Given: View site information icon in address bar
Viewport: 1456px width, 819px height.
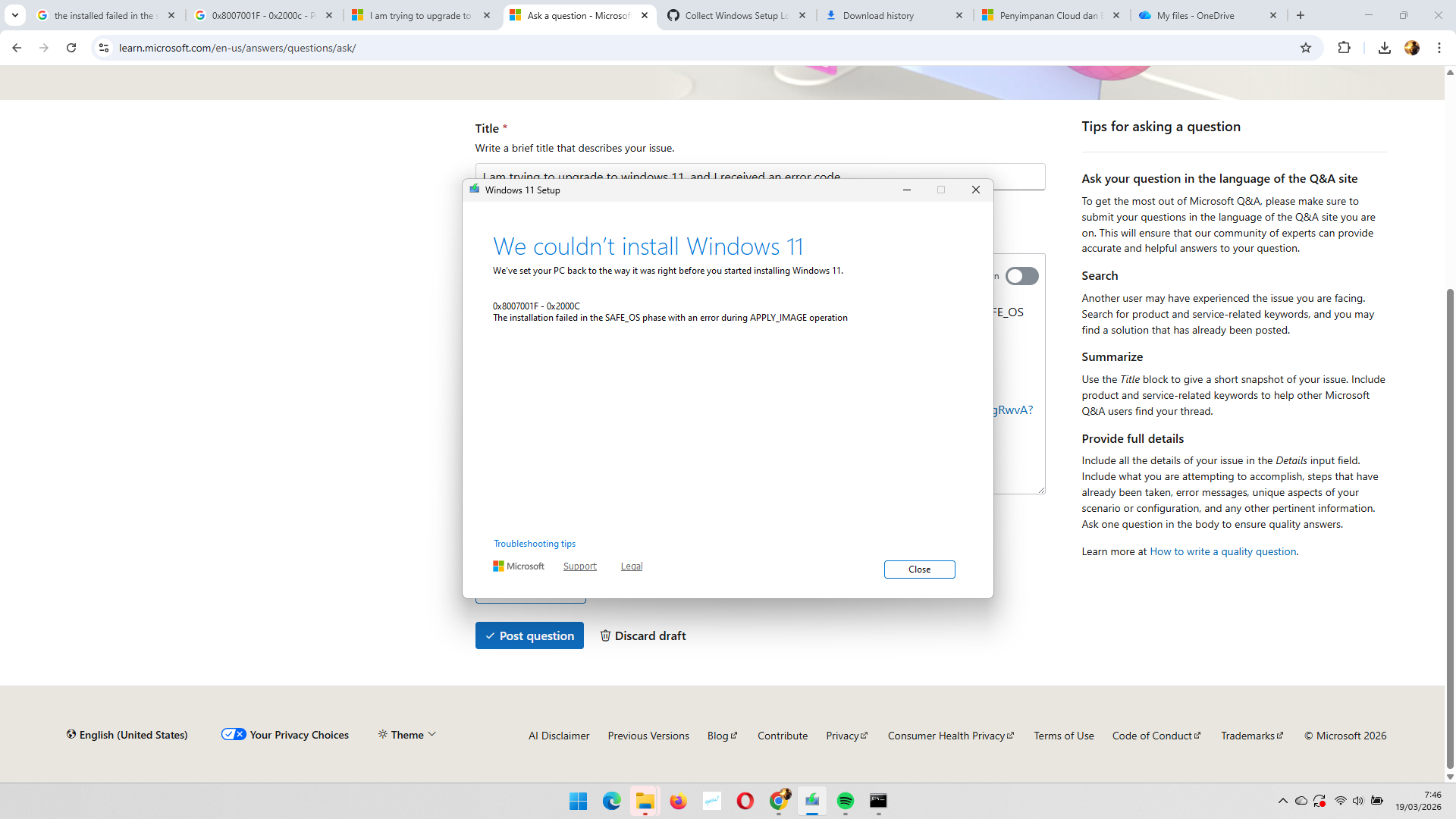Looking at the screenshot, I should [x=104, y=48].
